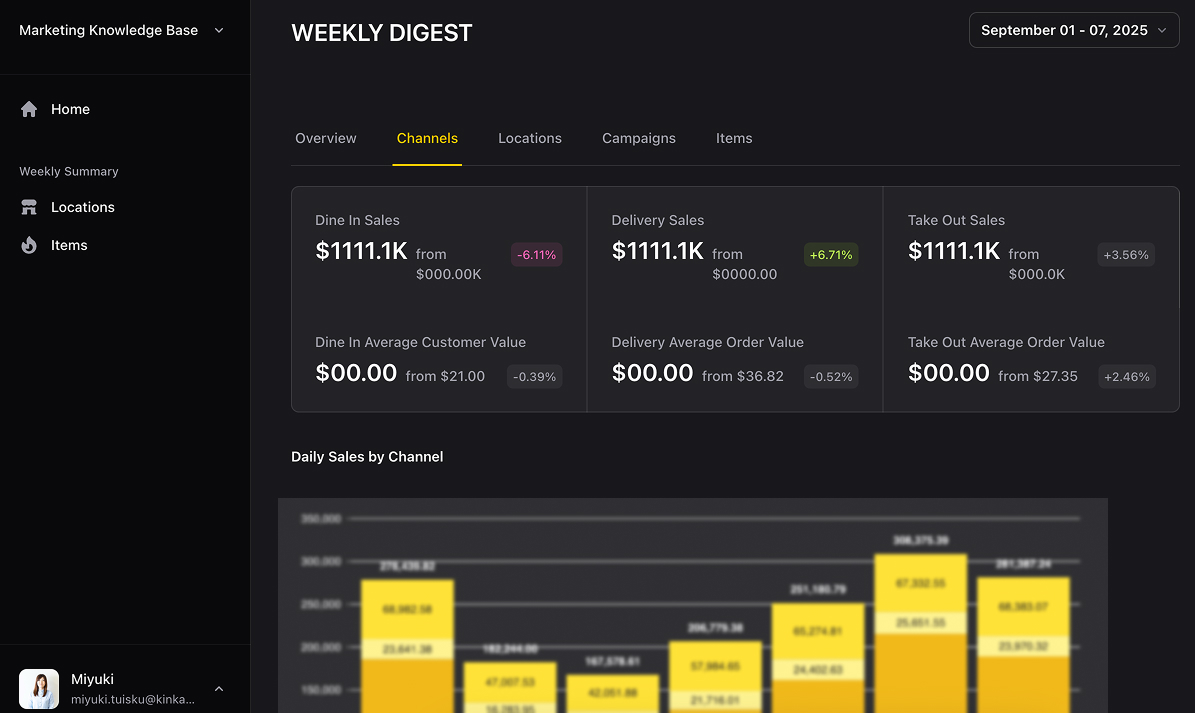Open the Locations tab in digest
This screenshot has width=1195, height=713.
(529, 138)
